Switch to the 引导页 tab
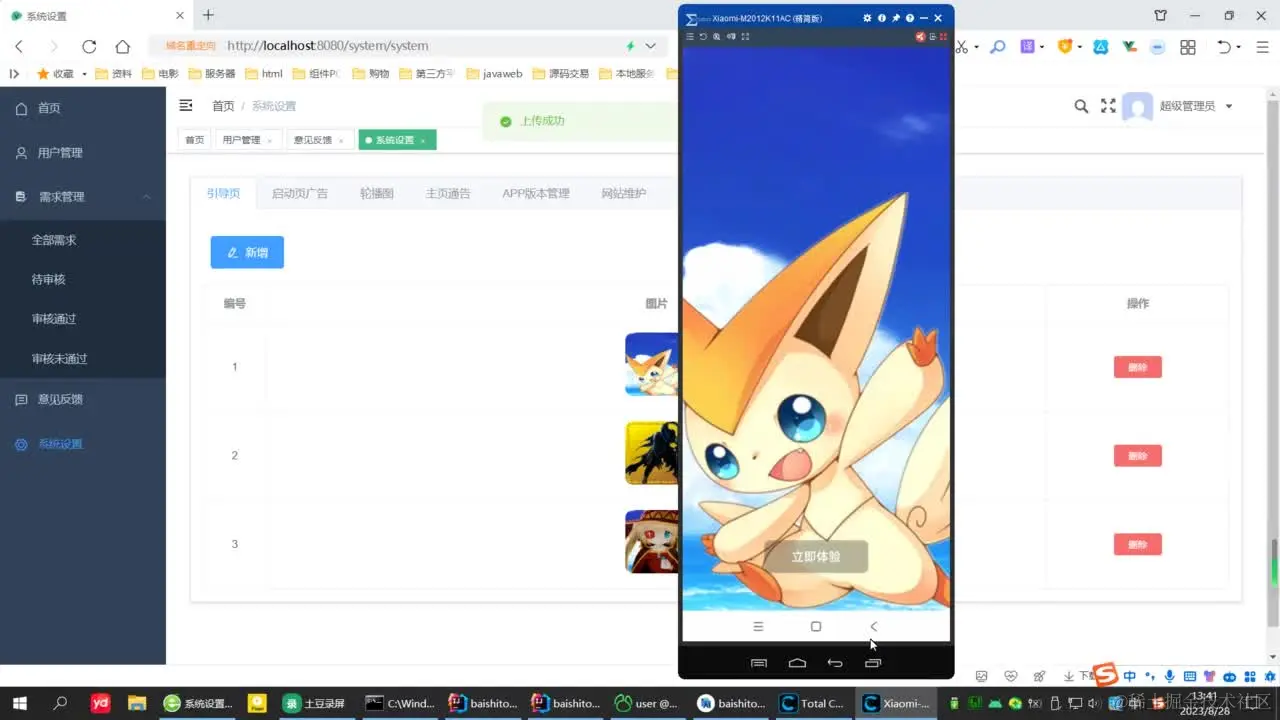 click(223, 193)
